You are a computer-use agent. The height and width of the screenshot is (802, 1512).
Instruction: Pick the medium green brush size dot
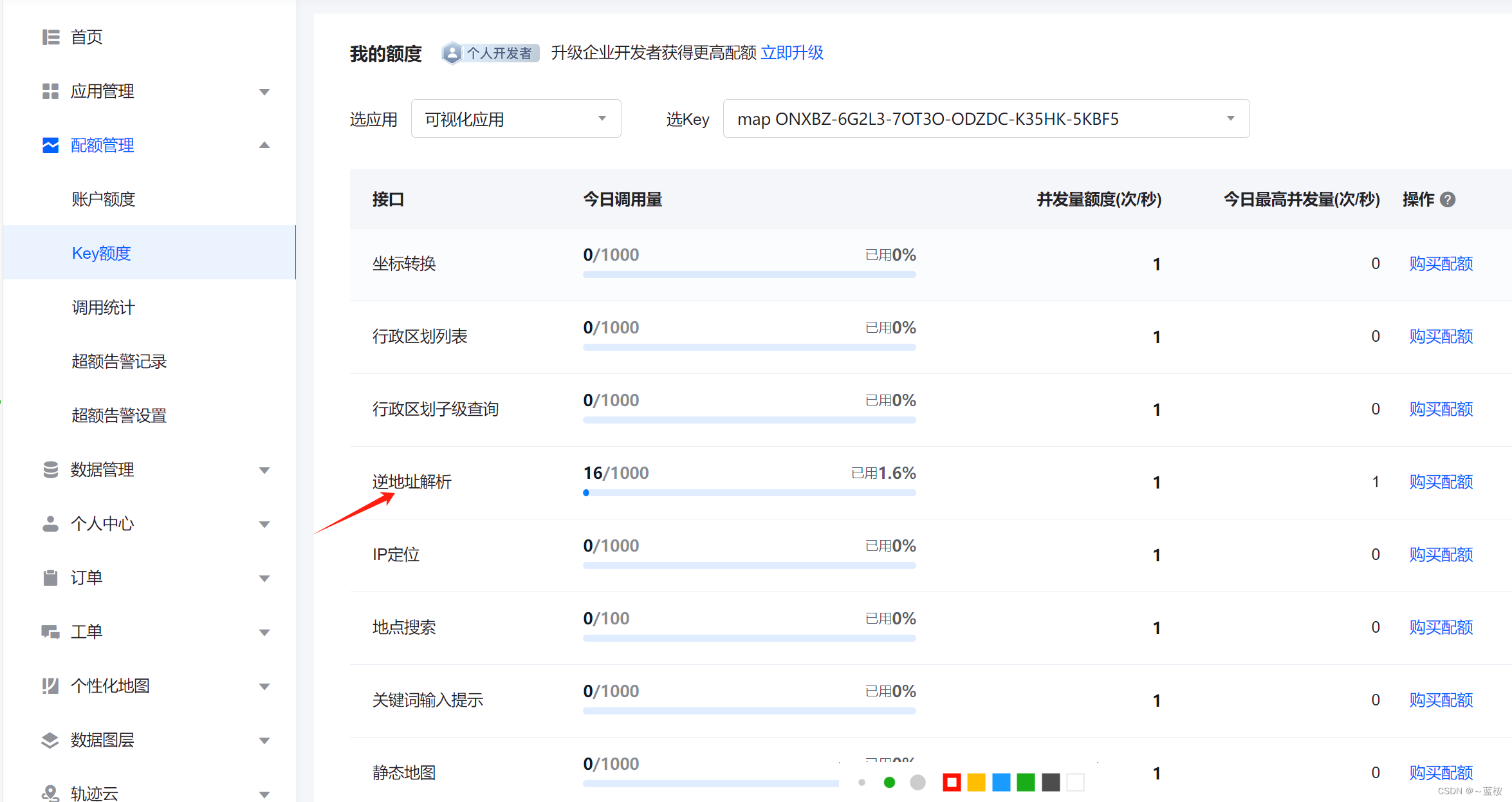coord(890,783)
